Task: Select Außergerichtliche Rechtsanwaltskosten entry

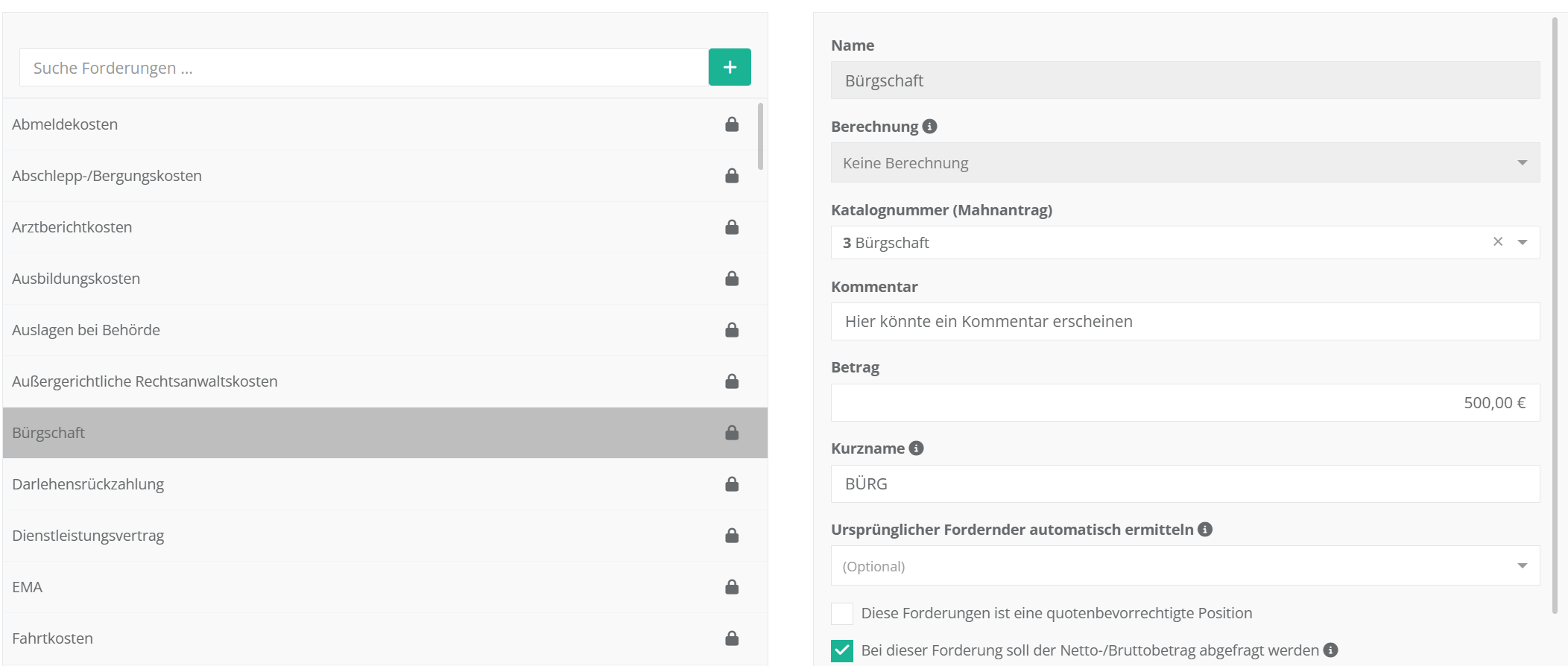Action: pos(145,381)
